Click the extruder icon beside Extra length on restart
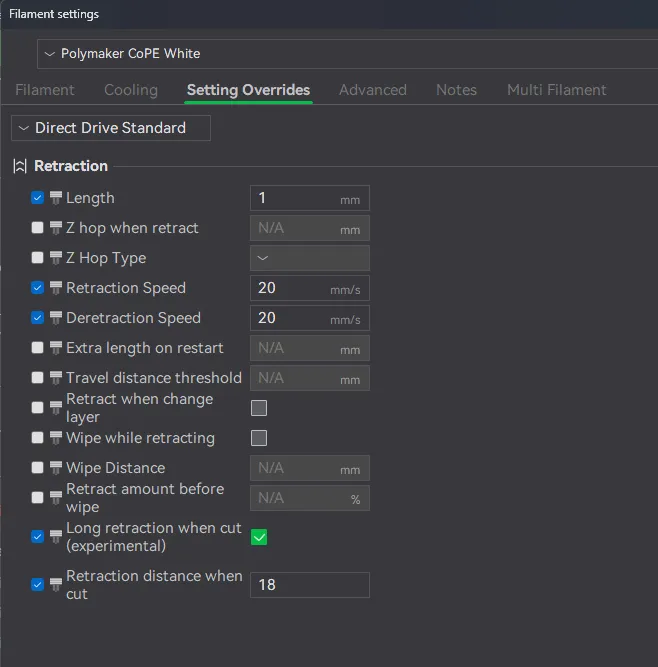The image size is (658, 667). 56,348
